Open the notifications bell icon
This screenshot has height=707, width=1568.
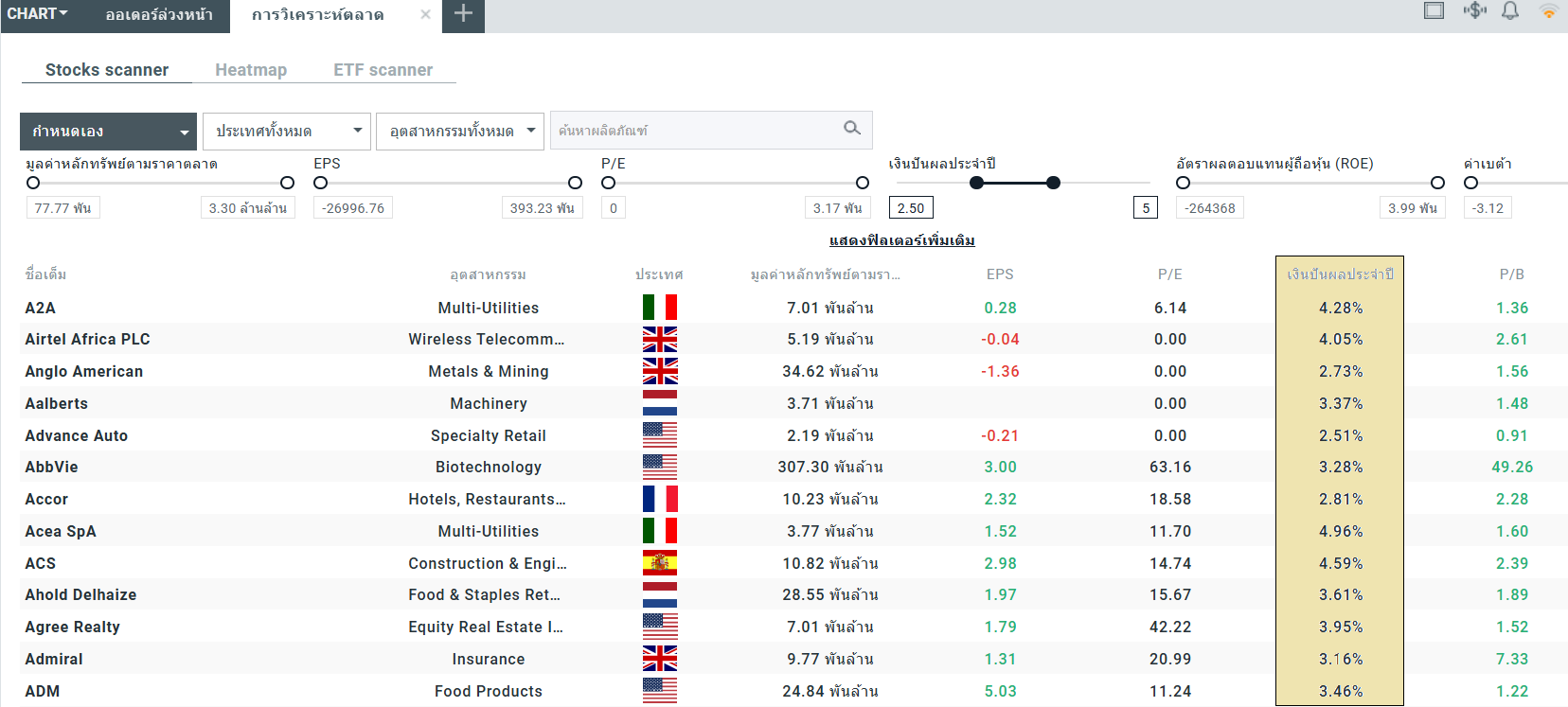coord(1510,11)
